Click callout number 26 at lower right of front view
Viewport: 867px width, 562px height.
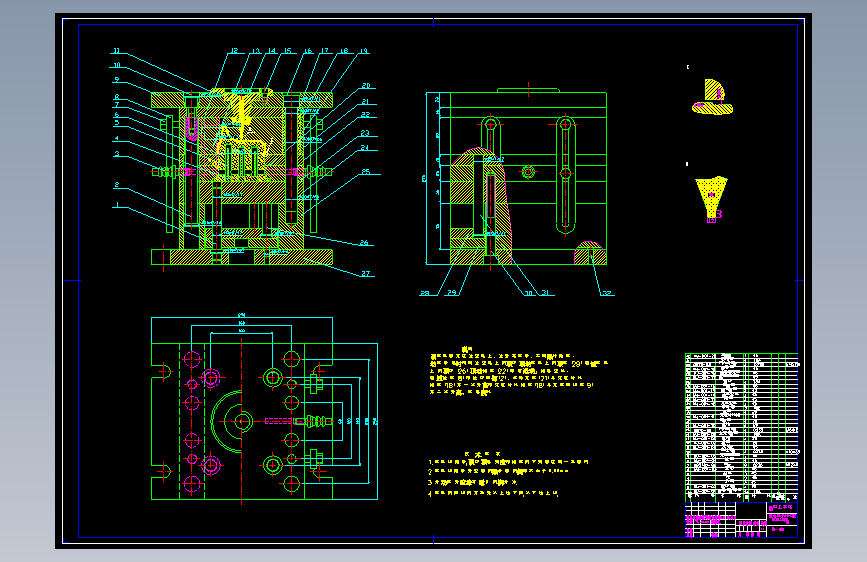(364, 242)
